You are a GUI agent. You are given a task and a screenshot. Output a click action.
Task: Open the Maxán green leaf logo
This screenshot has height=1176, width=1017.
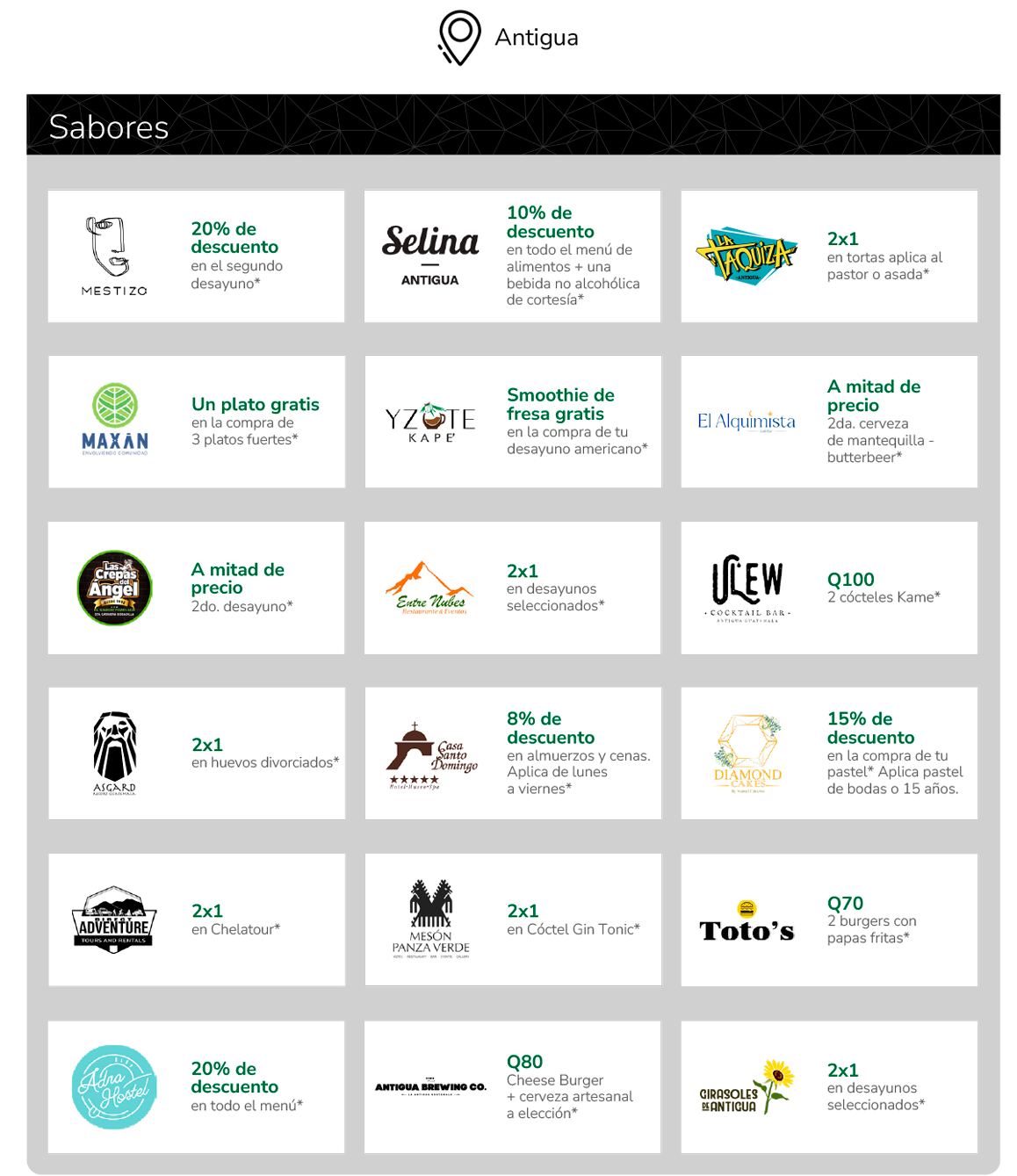pos(115,419)
